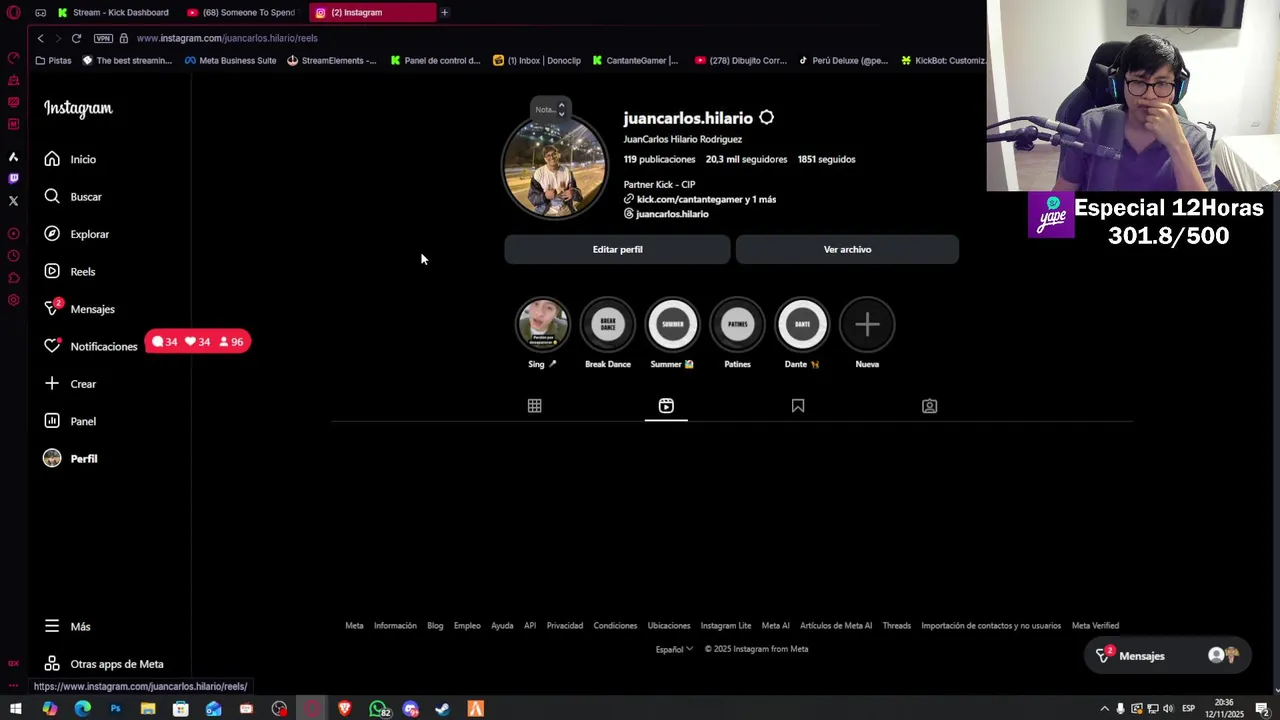Open the Explorar compass icon
Image resolution: width=1280 pixels, height=720 pixels.
click(x=52, y=234)
